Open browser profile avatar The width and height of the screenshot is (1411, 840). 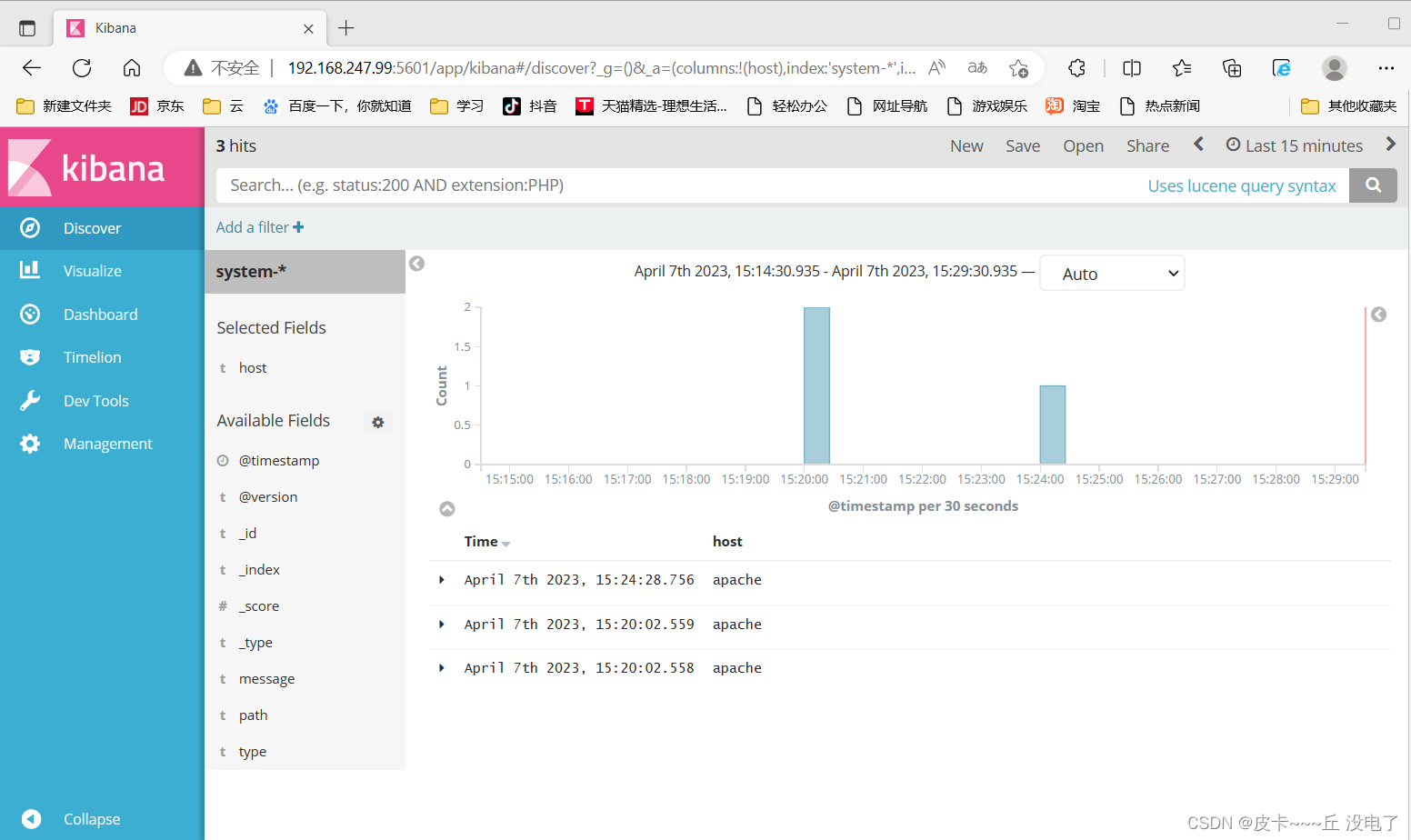point(1335,68)
